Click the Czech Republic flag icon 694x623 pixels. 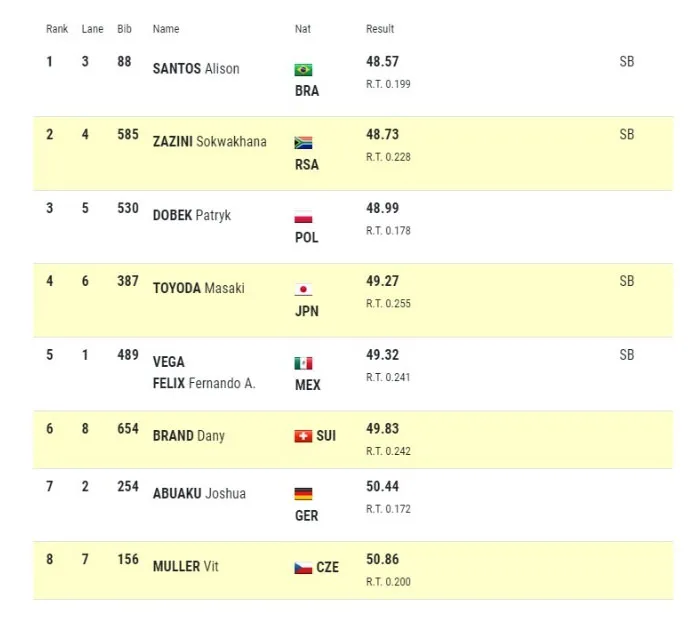[x=303, y=568]
